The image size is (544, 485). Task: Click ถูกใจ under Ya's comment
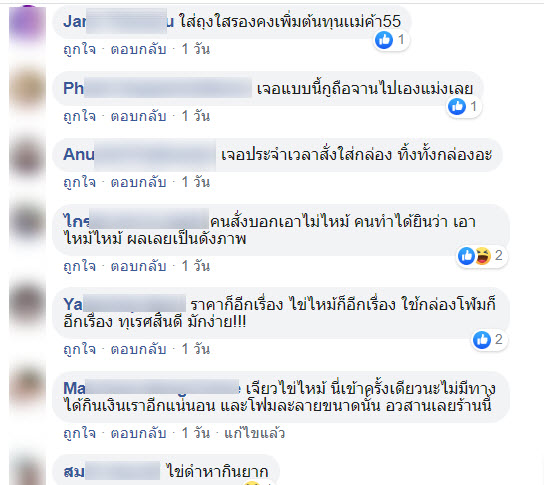coord(79,349)
